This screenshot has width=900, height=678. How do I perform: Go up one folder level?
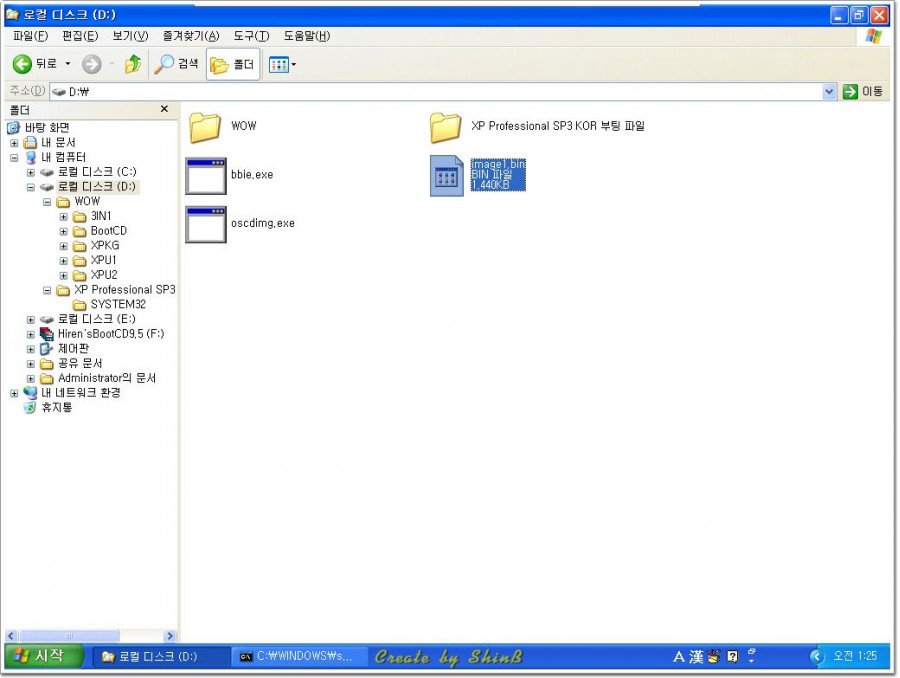point(133,64)
